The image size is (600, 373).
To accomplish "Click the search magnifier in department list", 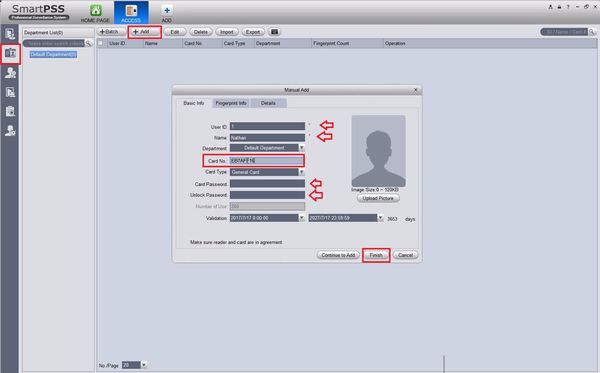I will (88, 44).
